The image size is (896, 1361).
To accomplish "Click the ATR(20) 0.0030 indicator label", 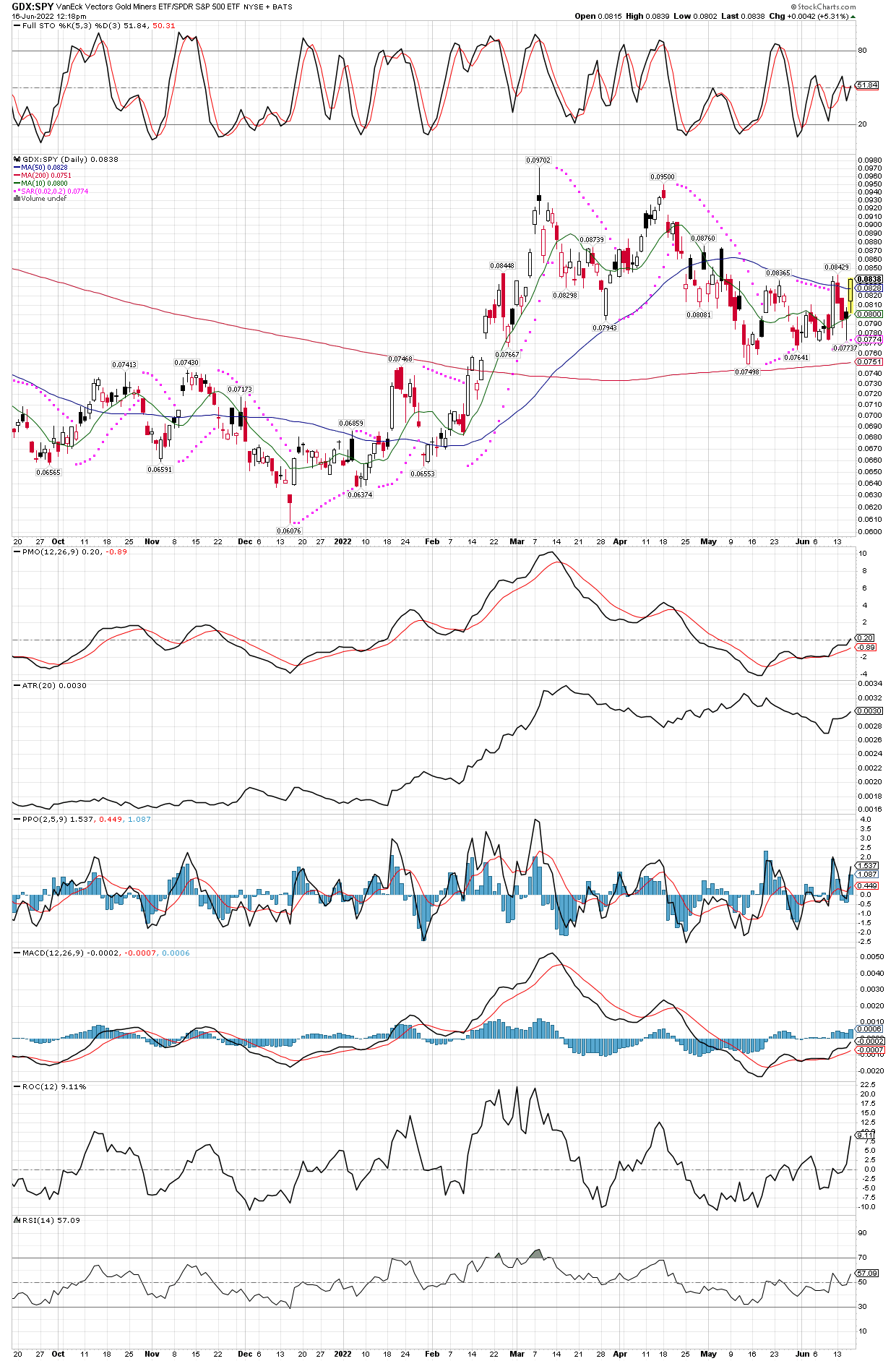I will 54,686.
